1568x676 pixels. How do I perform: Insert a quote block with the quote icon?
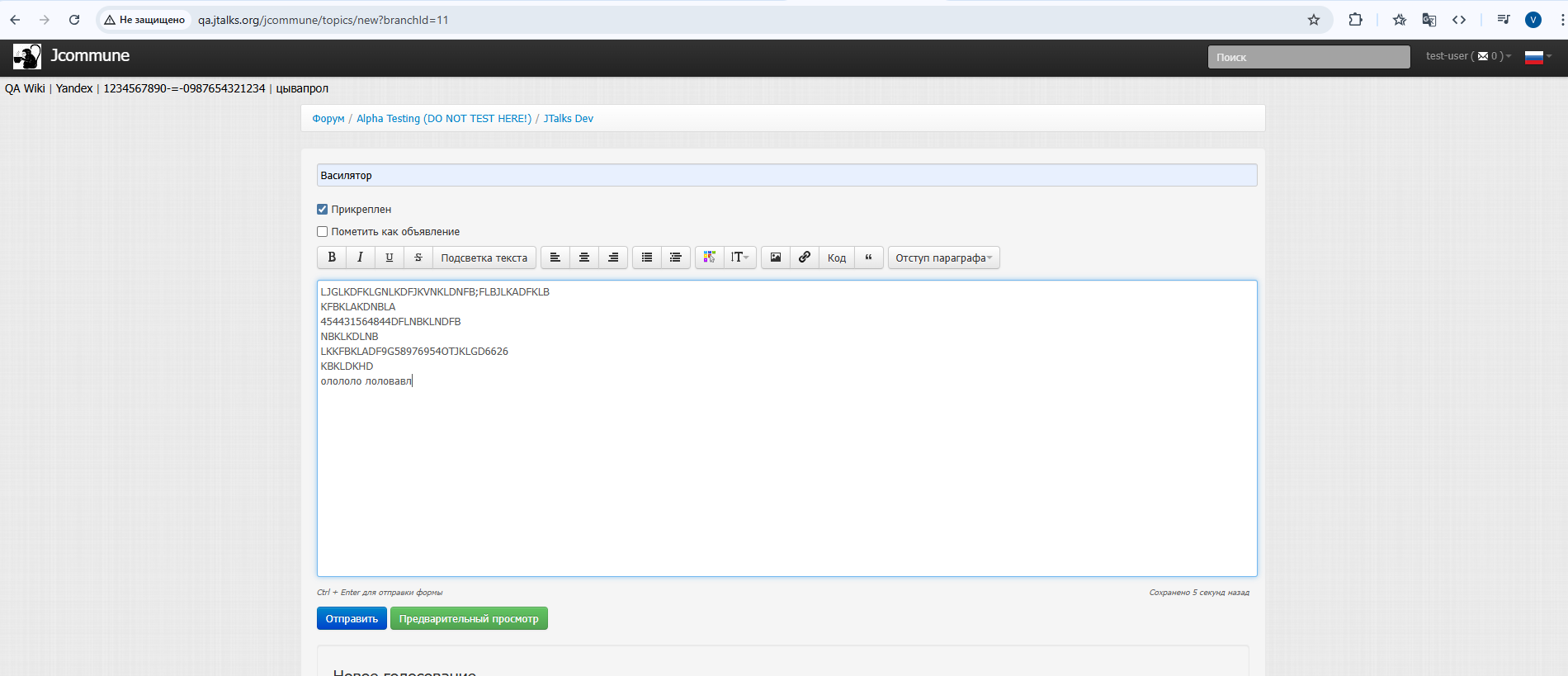(x=868, y=258)
